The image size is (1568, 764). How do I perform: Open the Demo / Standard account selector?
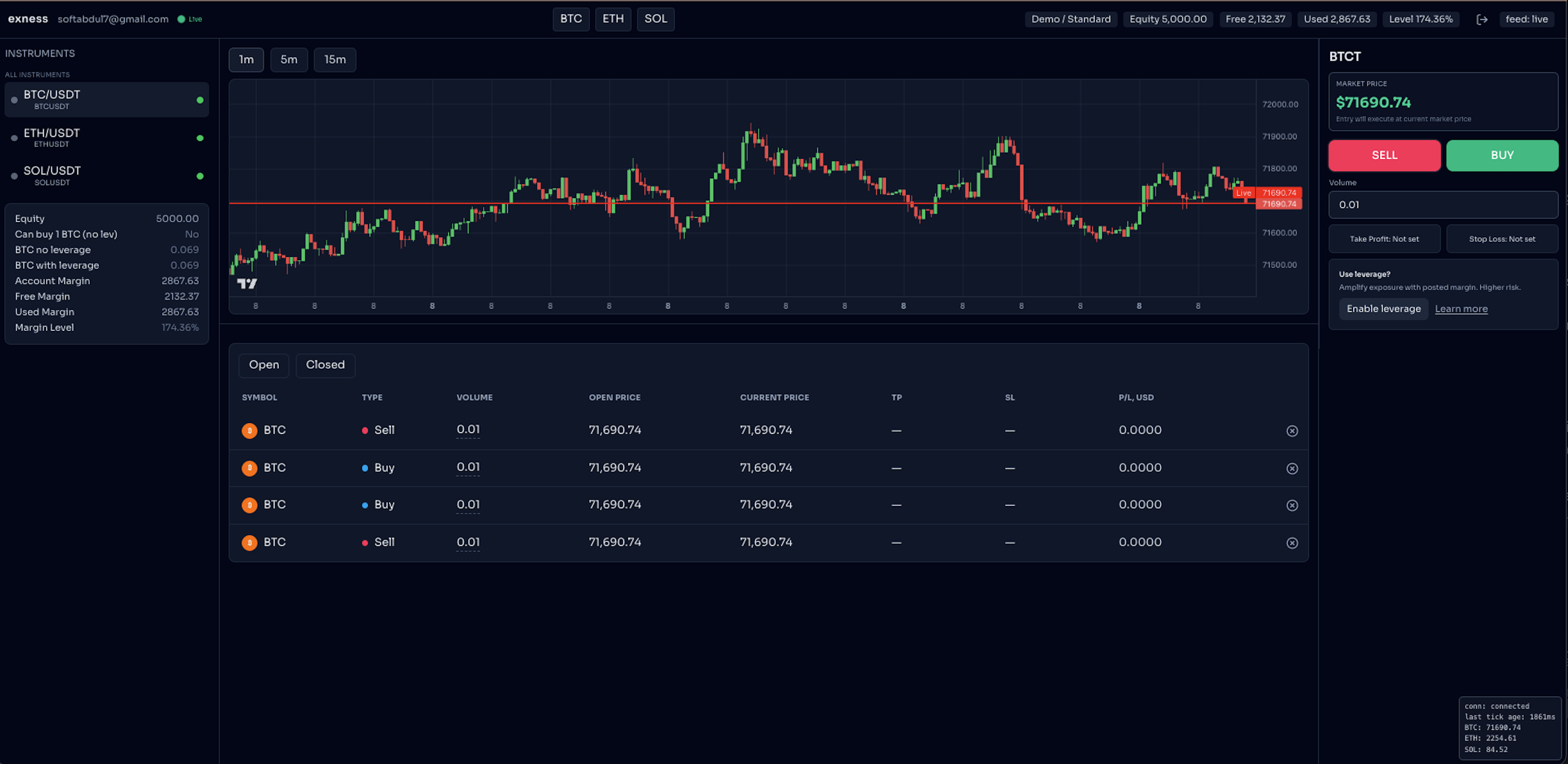click(x=1070, y=20)
